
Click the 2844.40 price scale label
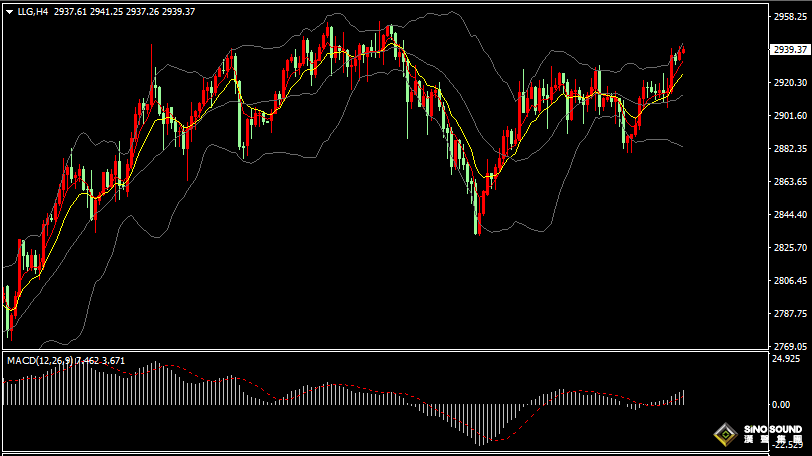click(x=789, y=215)
